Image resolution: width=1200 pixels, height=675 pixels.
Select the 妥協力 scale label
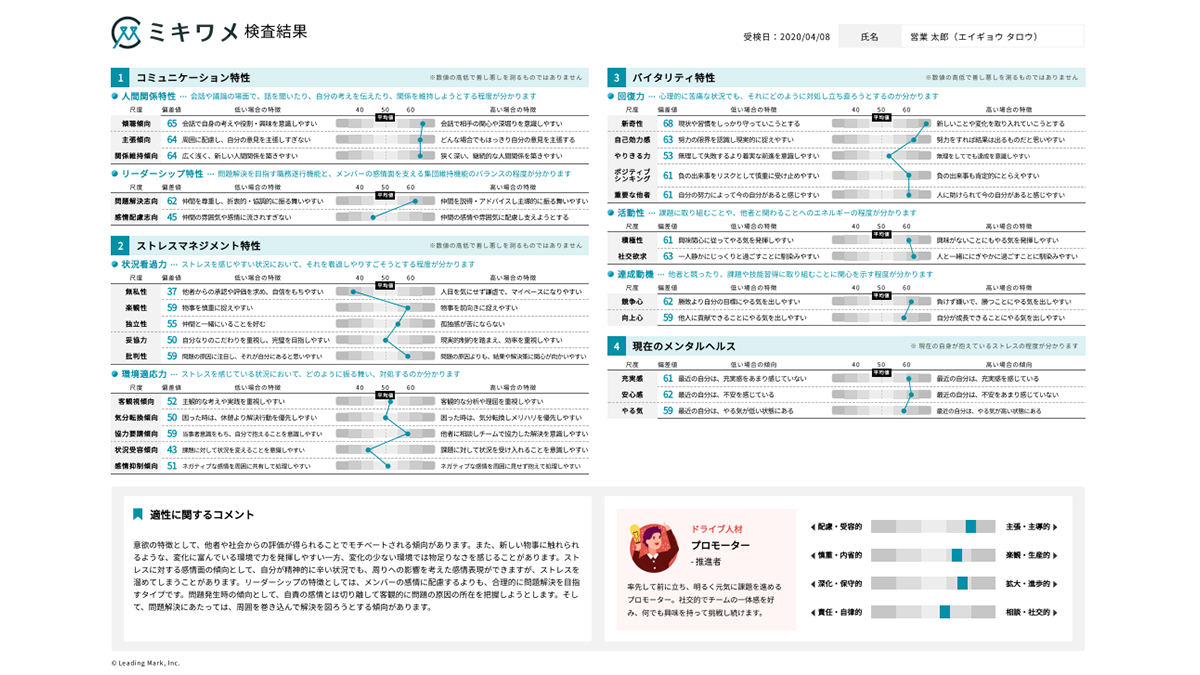tap(135, 340)
